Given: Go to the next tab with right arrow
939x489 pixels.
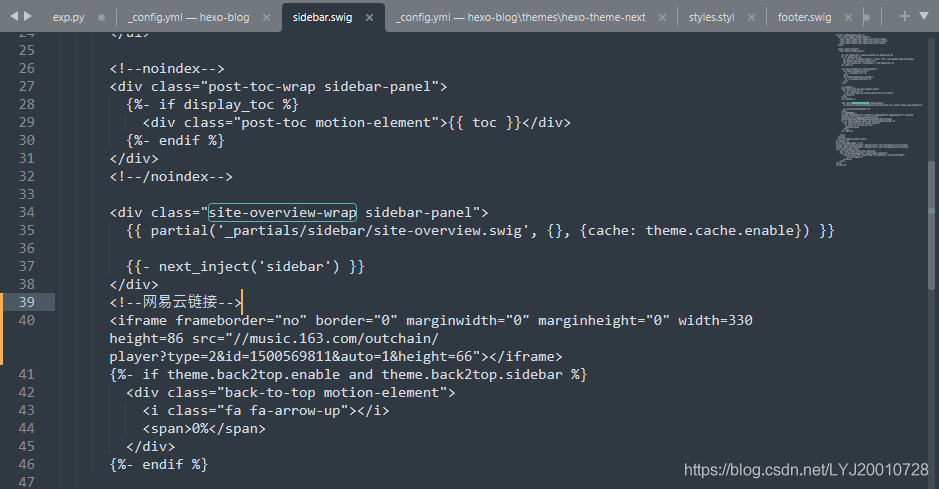Looking at the screenshot, I should 28,16.
